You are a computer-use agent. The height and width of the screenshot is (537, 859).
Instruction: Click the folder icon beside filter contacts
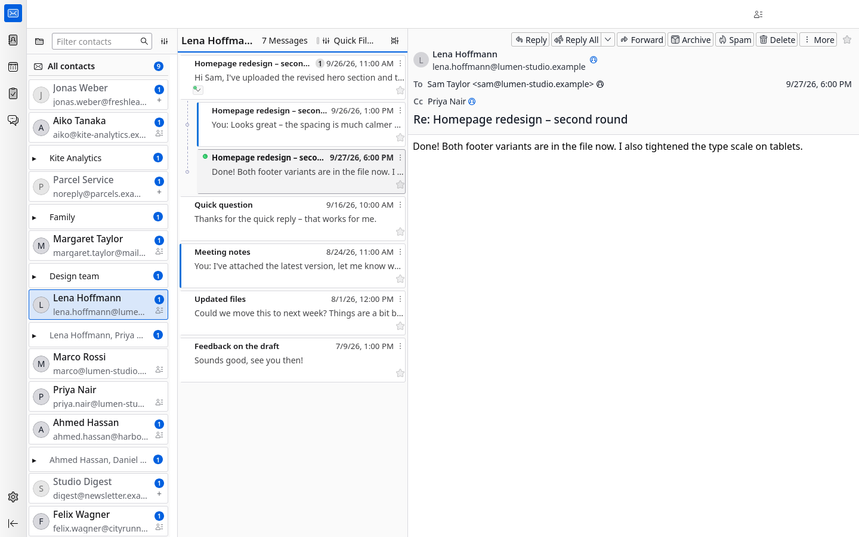pyautogui.click(x=39, y=41)
